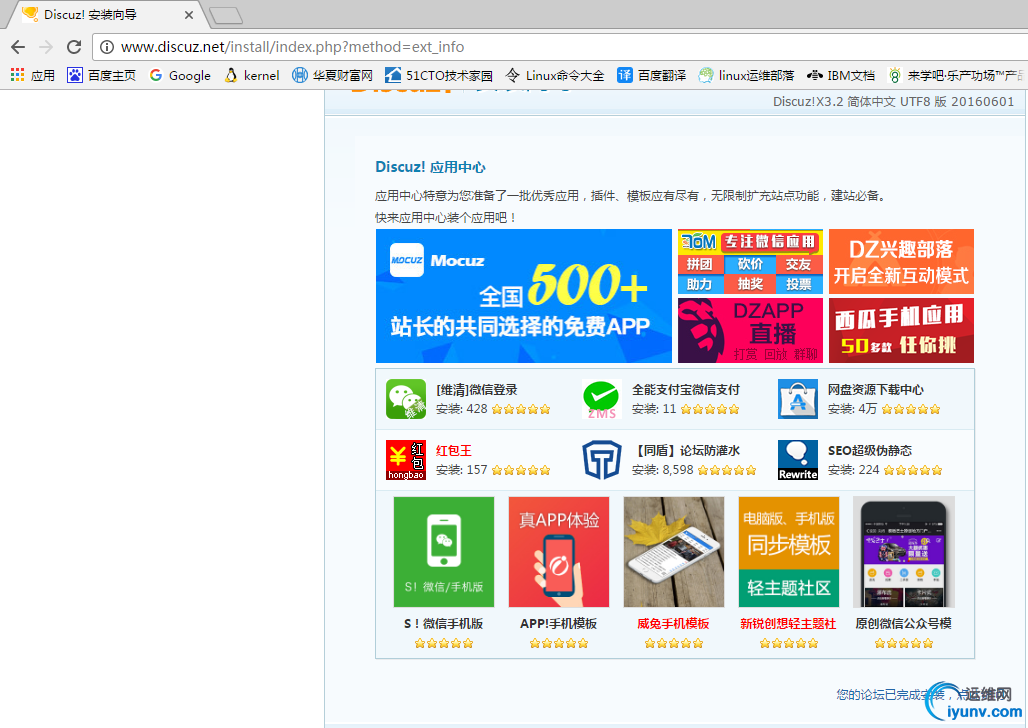The height and width of the screenshot is (728, 1028).
Task: Open the SEO超级伪静态 link
Action: coord(869,451)
